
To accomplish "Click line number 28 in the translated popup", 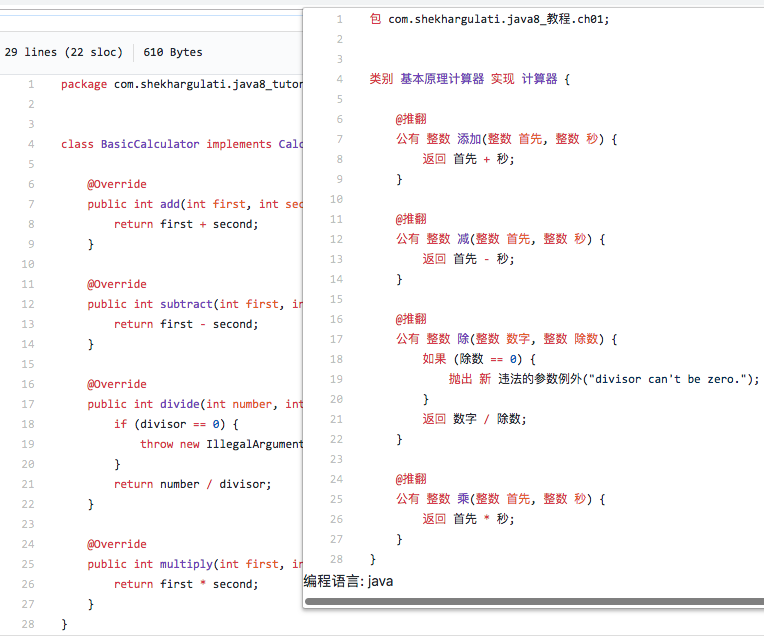I will coord(336,559).
